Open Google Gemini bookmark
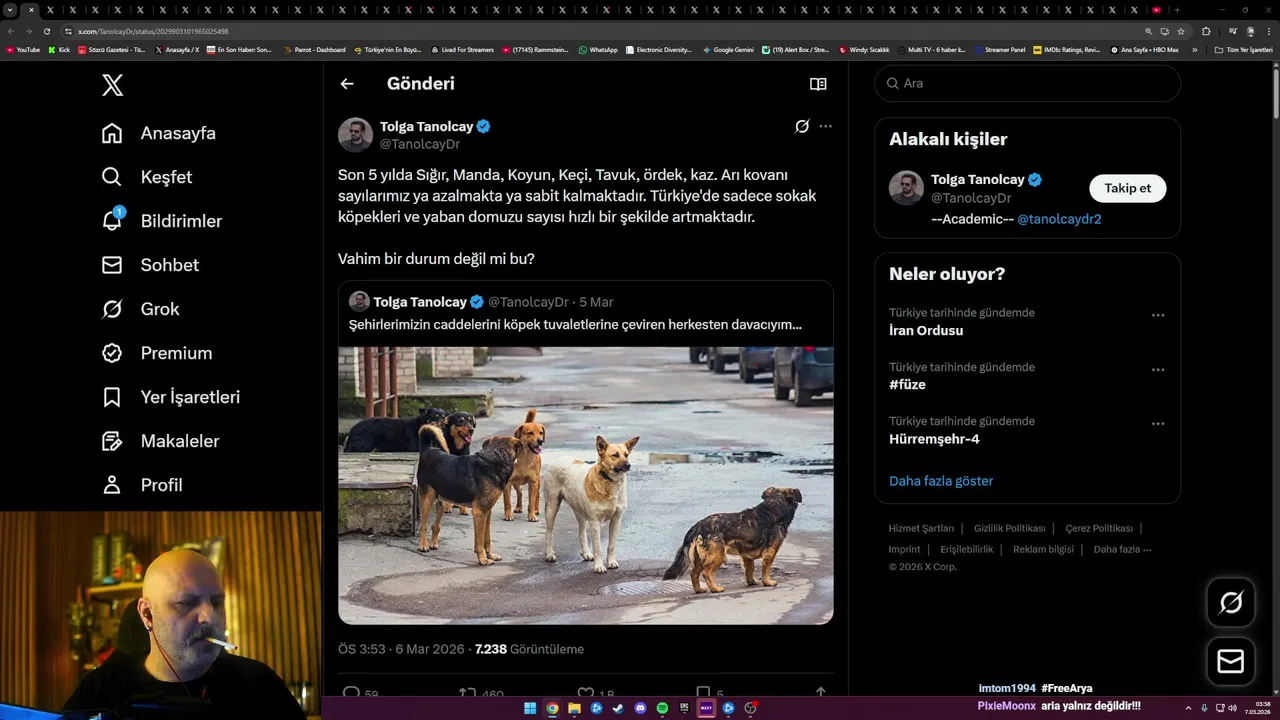This screenshot has height=720, width=1280. point(728,49)
